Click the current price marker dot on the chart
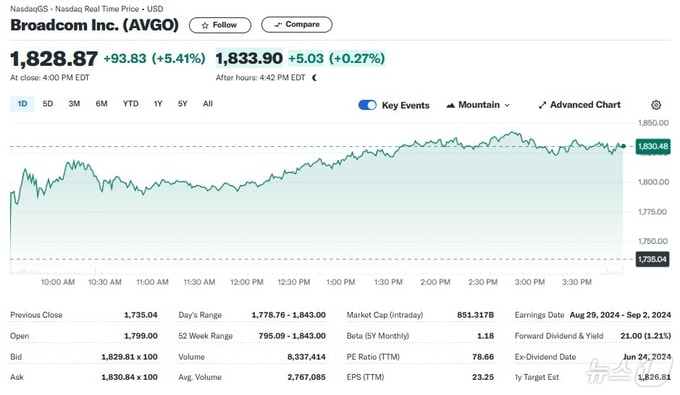Screen dimensions: 680x395 click(x=623, y=146)
